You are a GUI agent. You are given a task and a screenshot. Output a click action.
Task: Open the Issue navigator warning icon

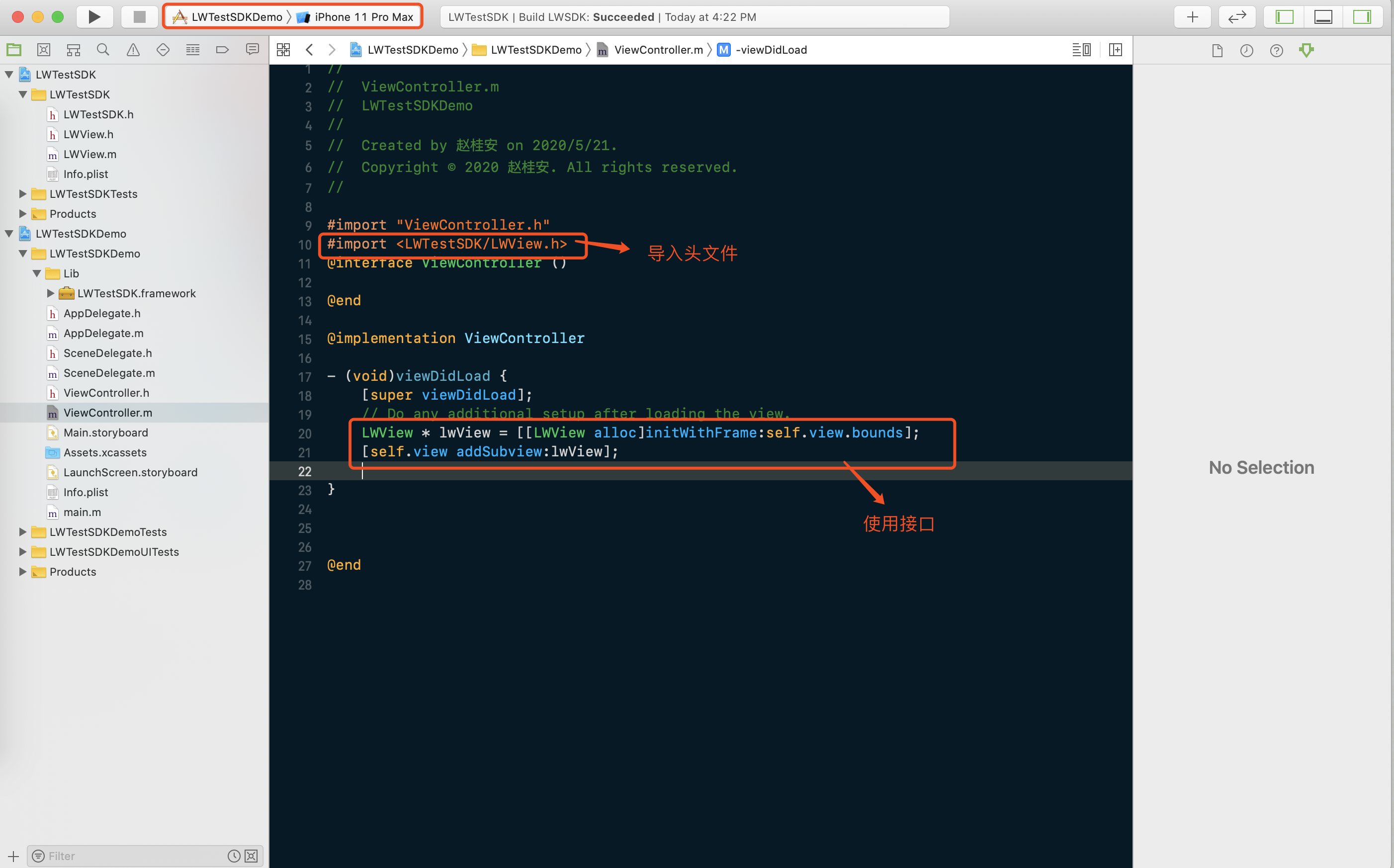click(x=133, y=50)
